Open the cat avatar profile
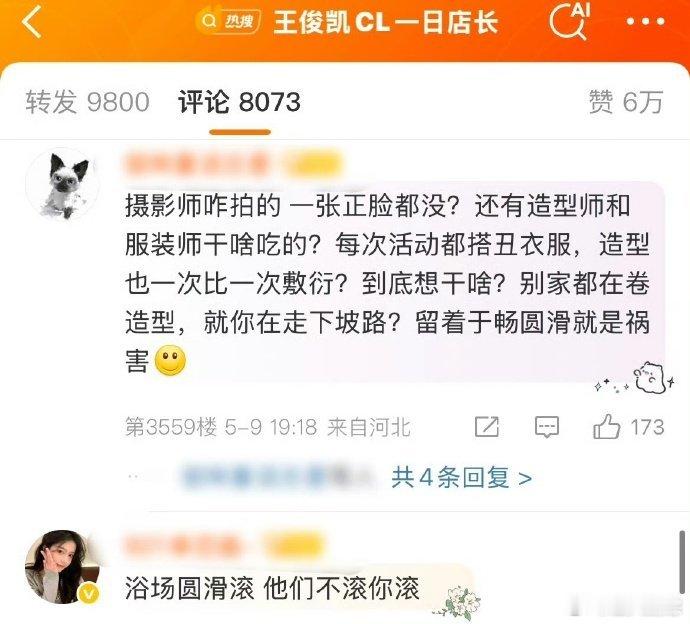 tap(62, 184)
